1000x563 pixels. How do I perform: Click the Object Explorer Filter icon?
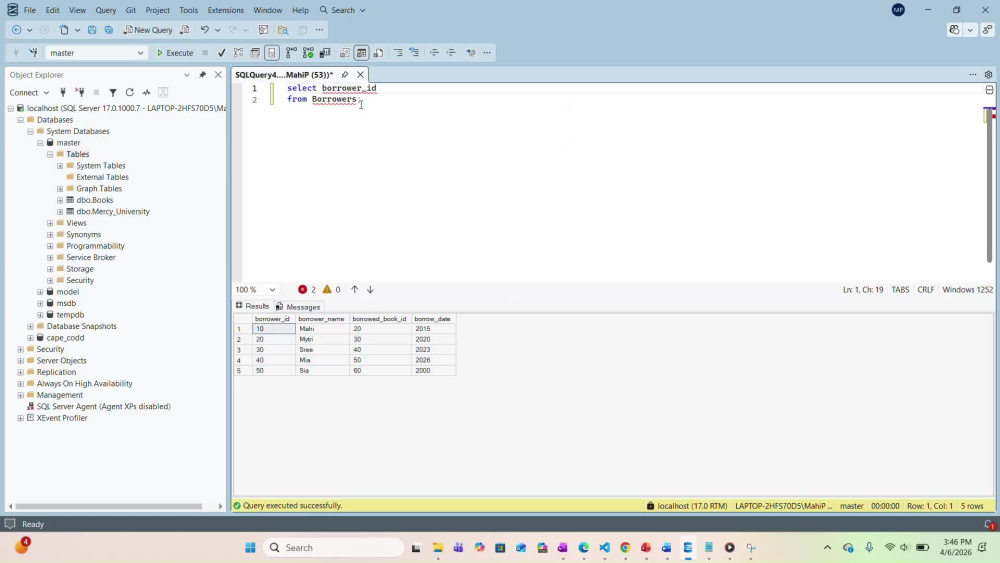[x=113, y=92]
